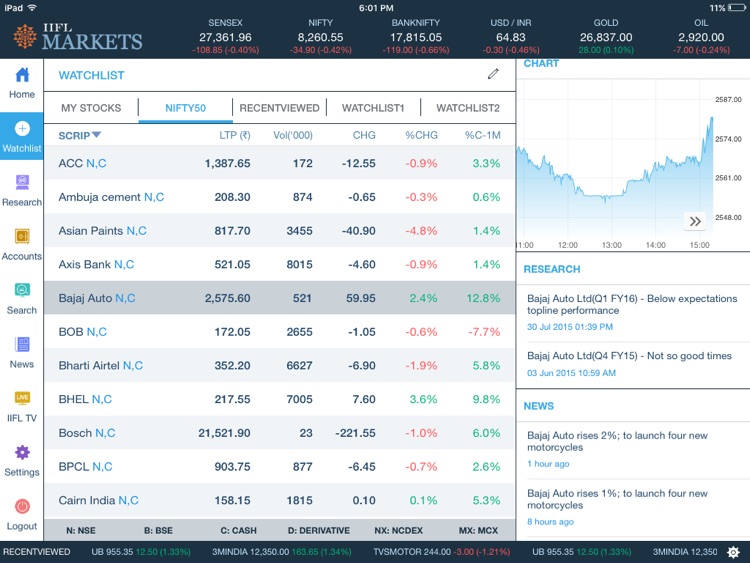This screenshot has height=563, width=750.
Task: Edit watchlist with pencil icon
Action: pyautogui.click(x=493, y=74)
